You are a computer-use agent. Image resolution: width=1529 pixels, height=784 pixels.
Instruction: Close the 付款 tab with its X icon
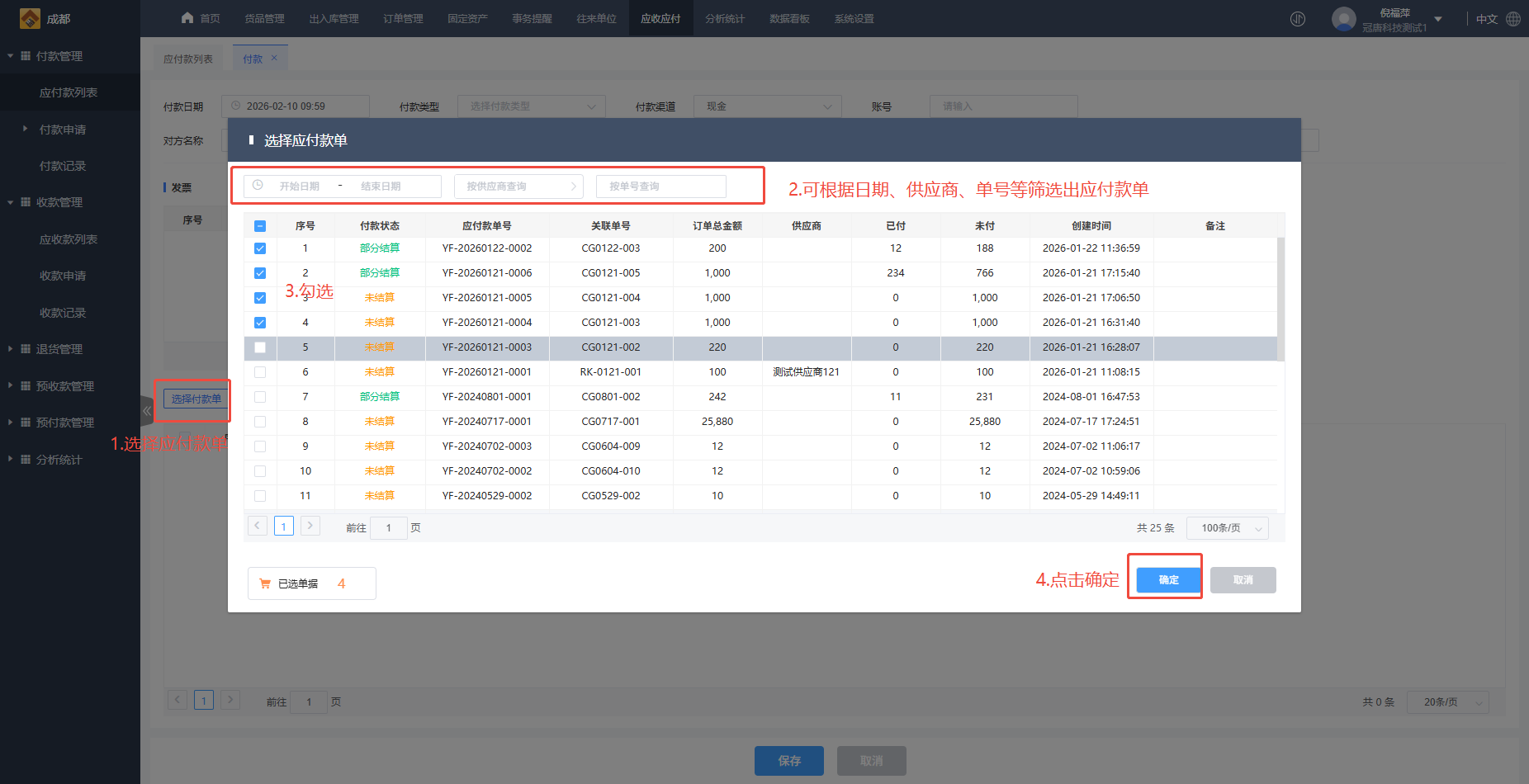274,58
